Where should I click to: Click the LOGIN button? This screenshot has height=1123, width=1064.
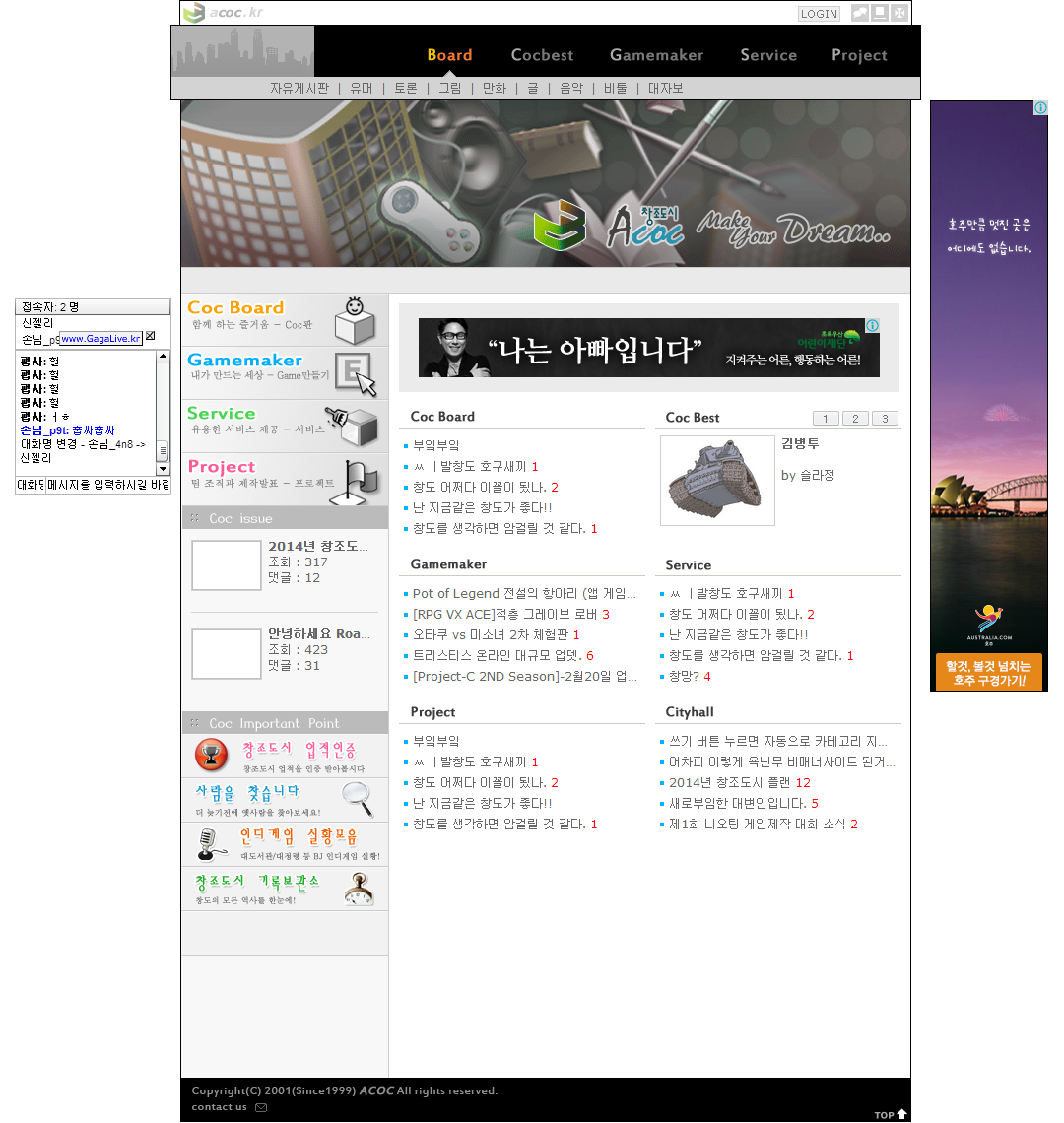819,14
